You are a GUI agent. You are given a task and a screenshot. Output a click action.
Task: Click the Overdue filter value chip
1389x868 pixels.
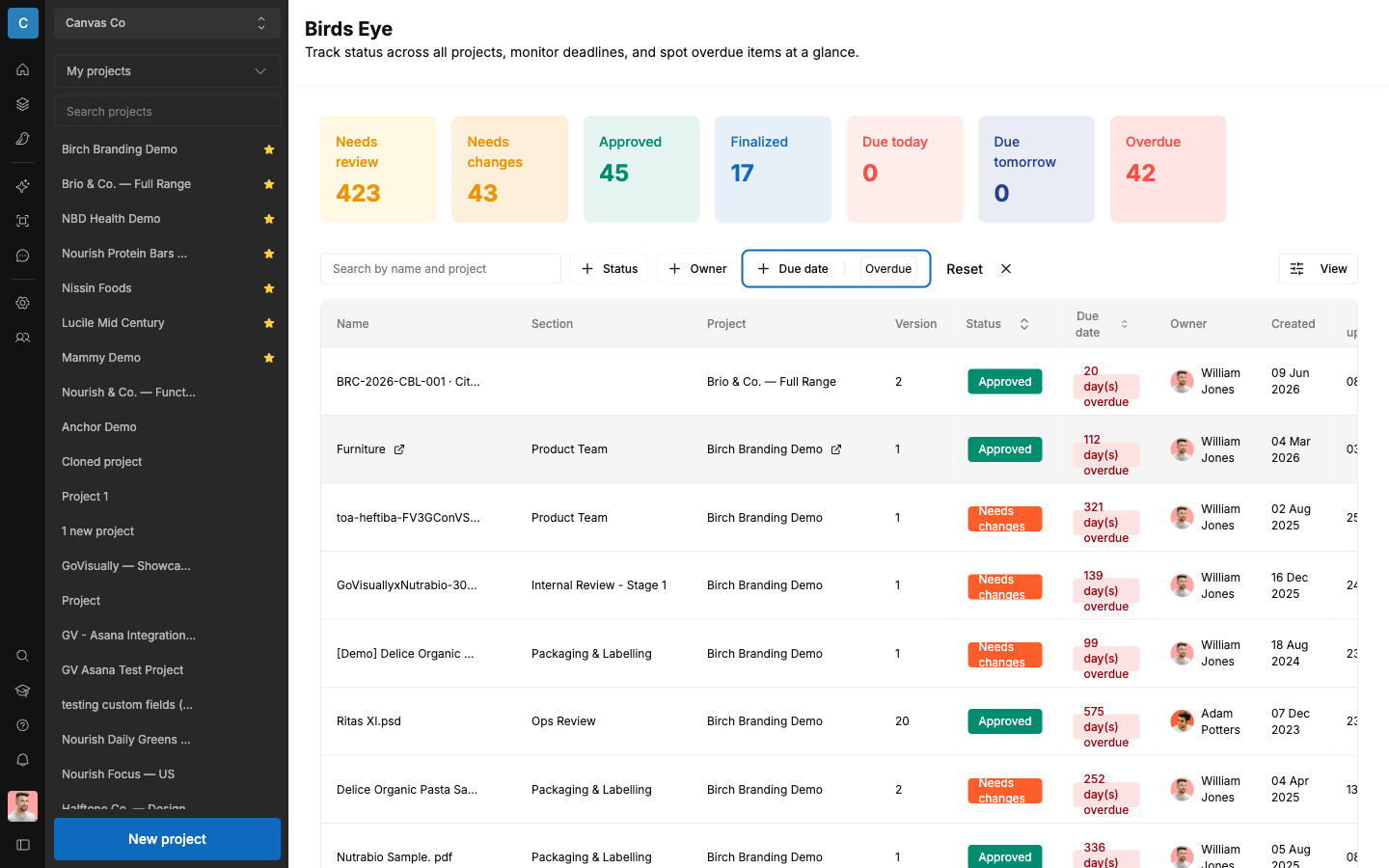coord(888,269)
